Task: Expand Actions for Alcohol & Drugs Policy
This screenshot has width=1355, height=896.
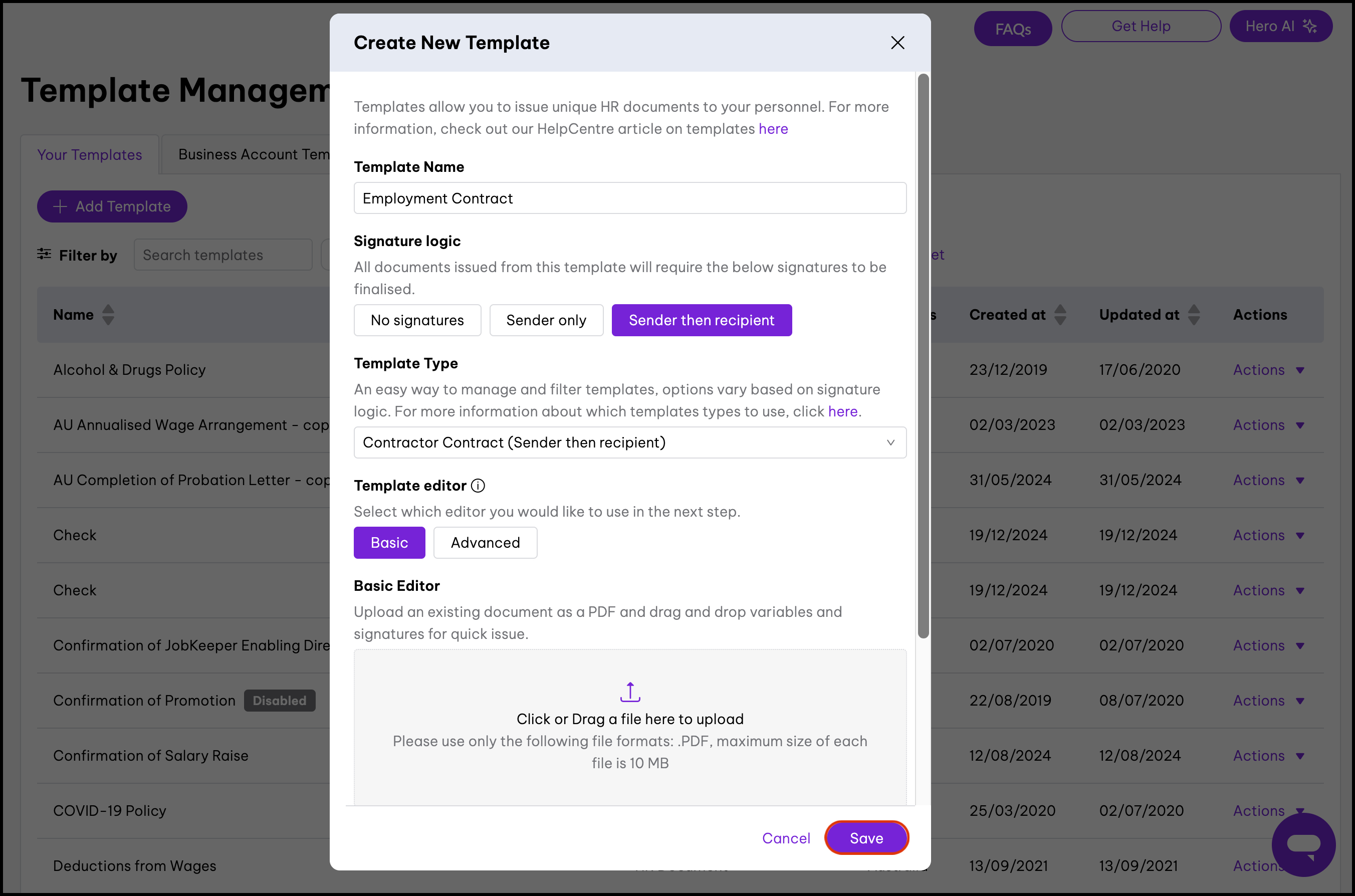Action: (1268, 370)
